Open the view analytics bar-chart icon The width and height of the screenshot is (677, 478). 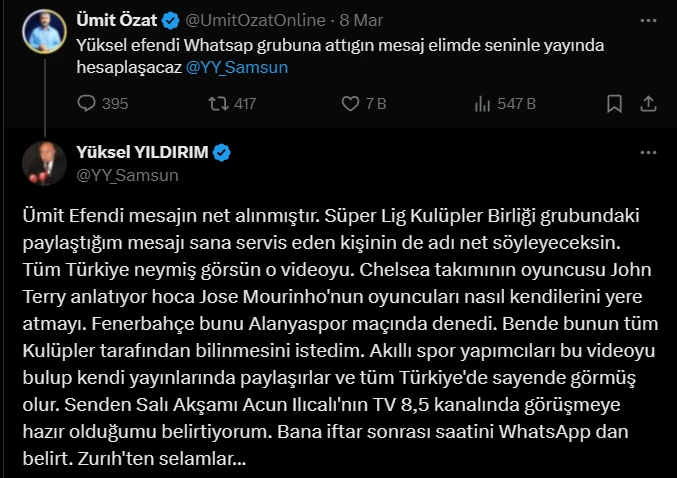coord(481,103)
